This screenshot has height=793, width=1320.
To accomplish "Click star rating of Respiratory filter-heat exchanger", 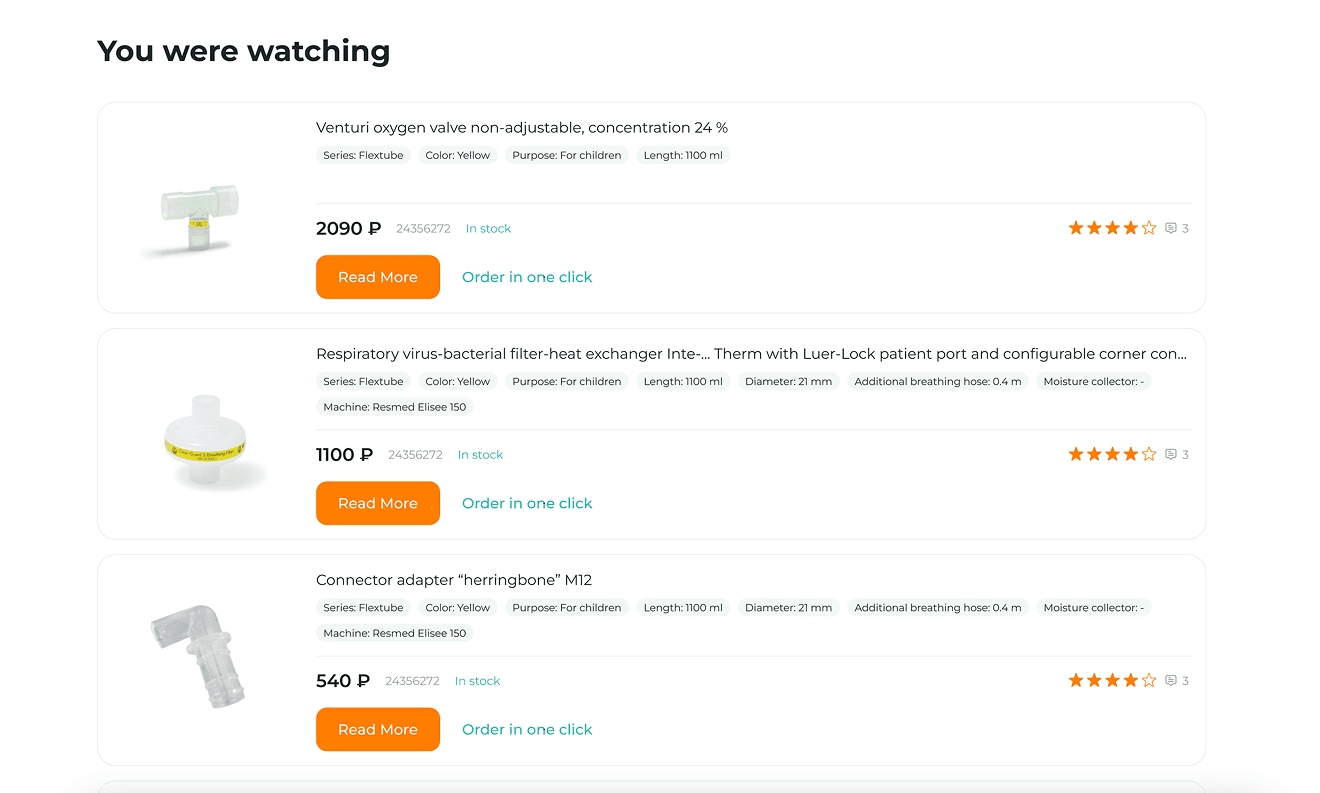I will [x=1112, y=454].
